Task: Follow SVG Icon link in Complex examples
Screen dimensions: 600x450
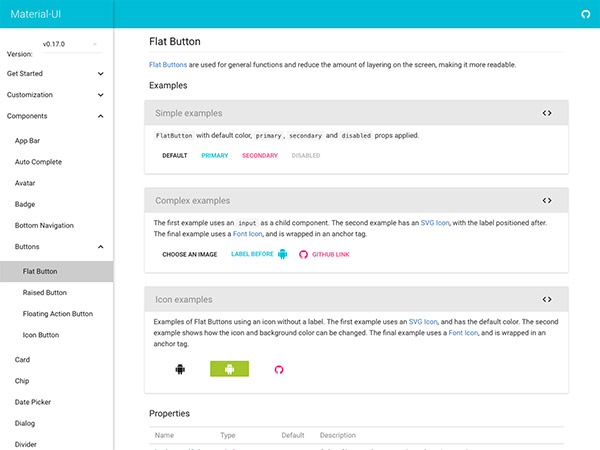Action: point(435,223)
